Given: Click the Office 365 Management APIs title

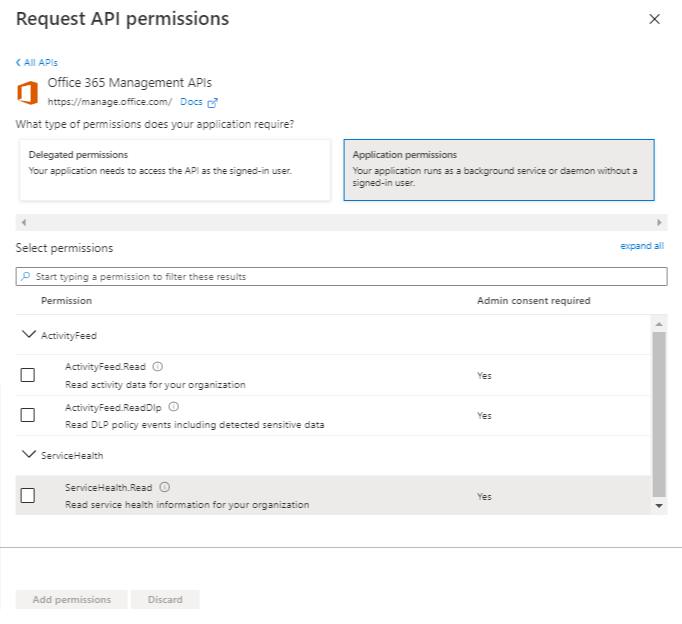Looking at the screenshot, I should [130, 83].
